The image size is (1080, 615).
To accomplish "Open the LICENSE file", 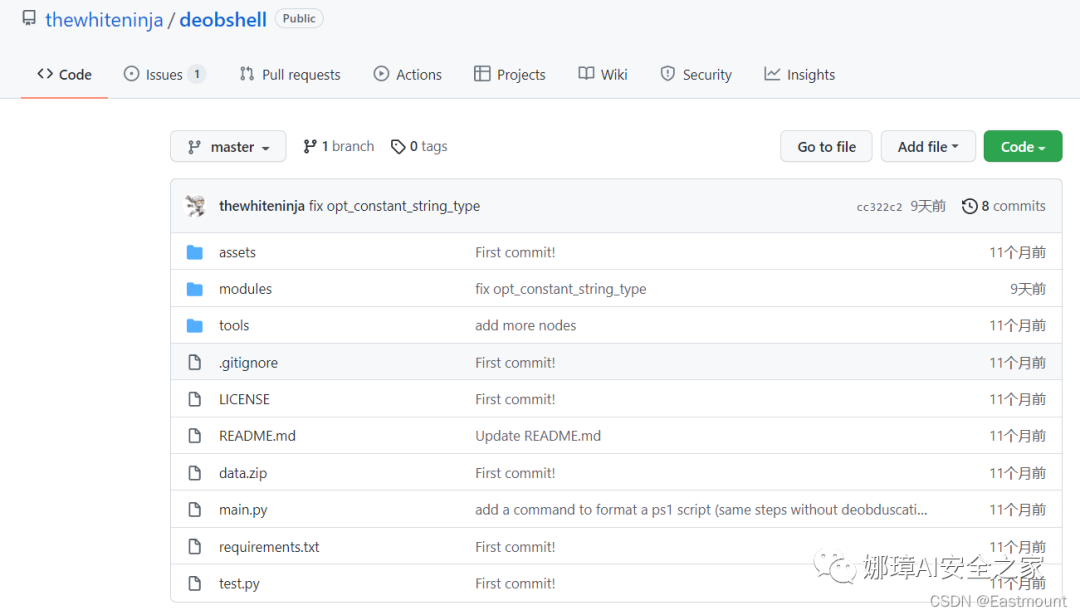I will point(245,399).
